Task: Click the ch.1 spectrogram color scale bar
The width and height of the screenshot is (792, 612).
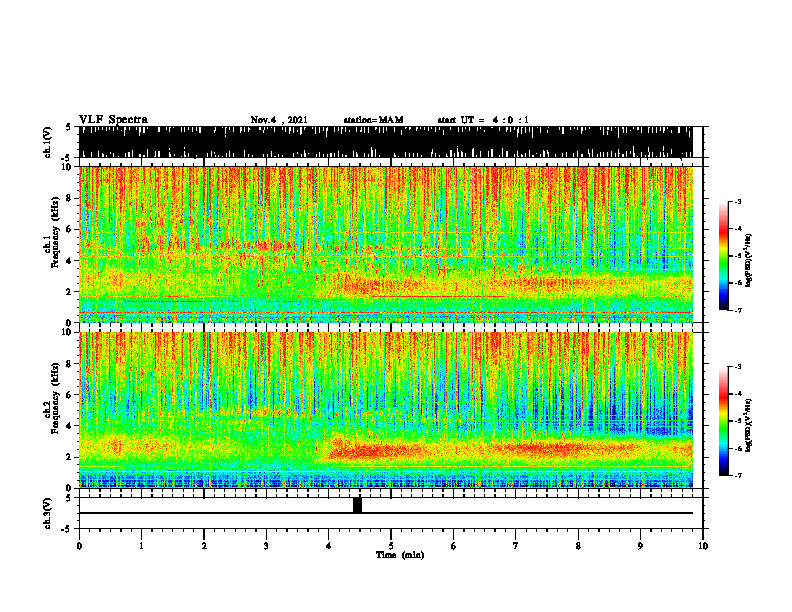Action: pos(723,256)
